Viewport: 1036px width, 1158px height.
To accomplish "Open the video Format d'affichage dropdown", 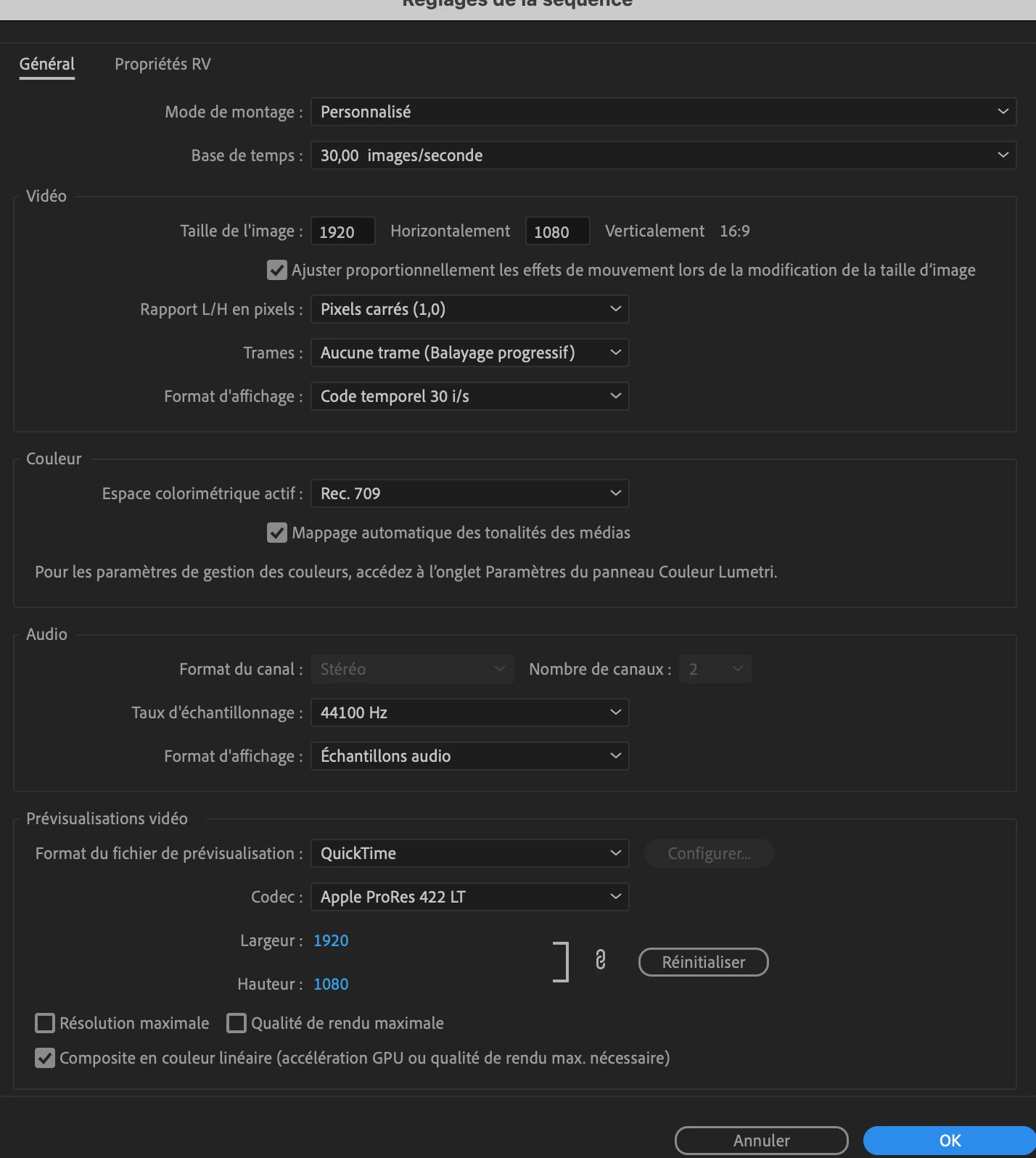I will (x=469, y=396).
